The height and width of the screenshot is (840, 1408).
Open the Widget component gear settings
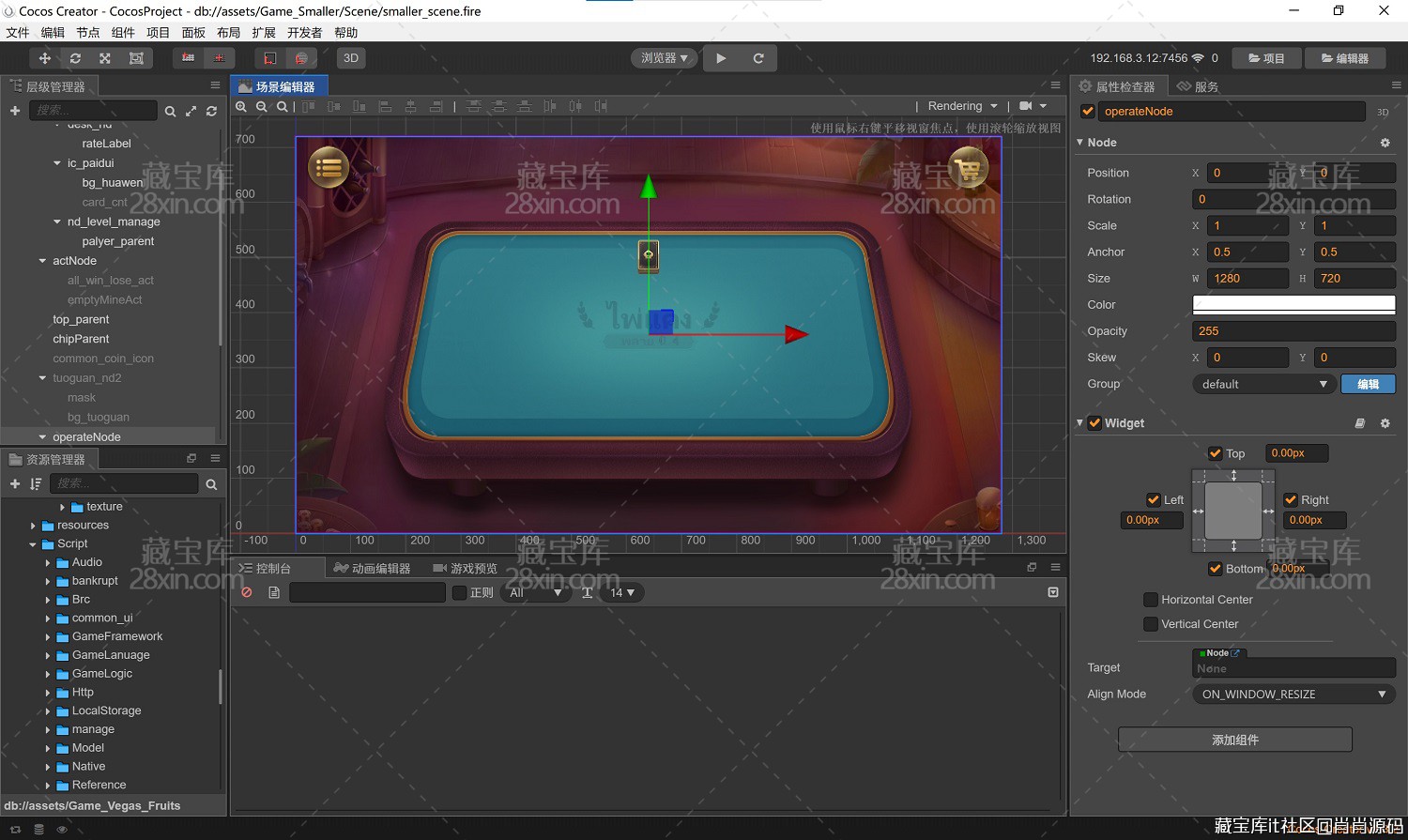pos(1385,423)
